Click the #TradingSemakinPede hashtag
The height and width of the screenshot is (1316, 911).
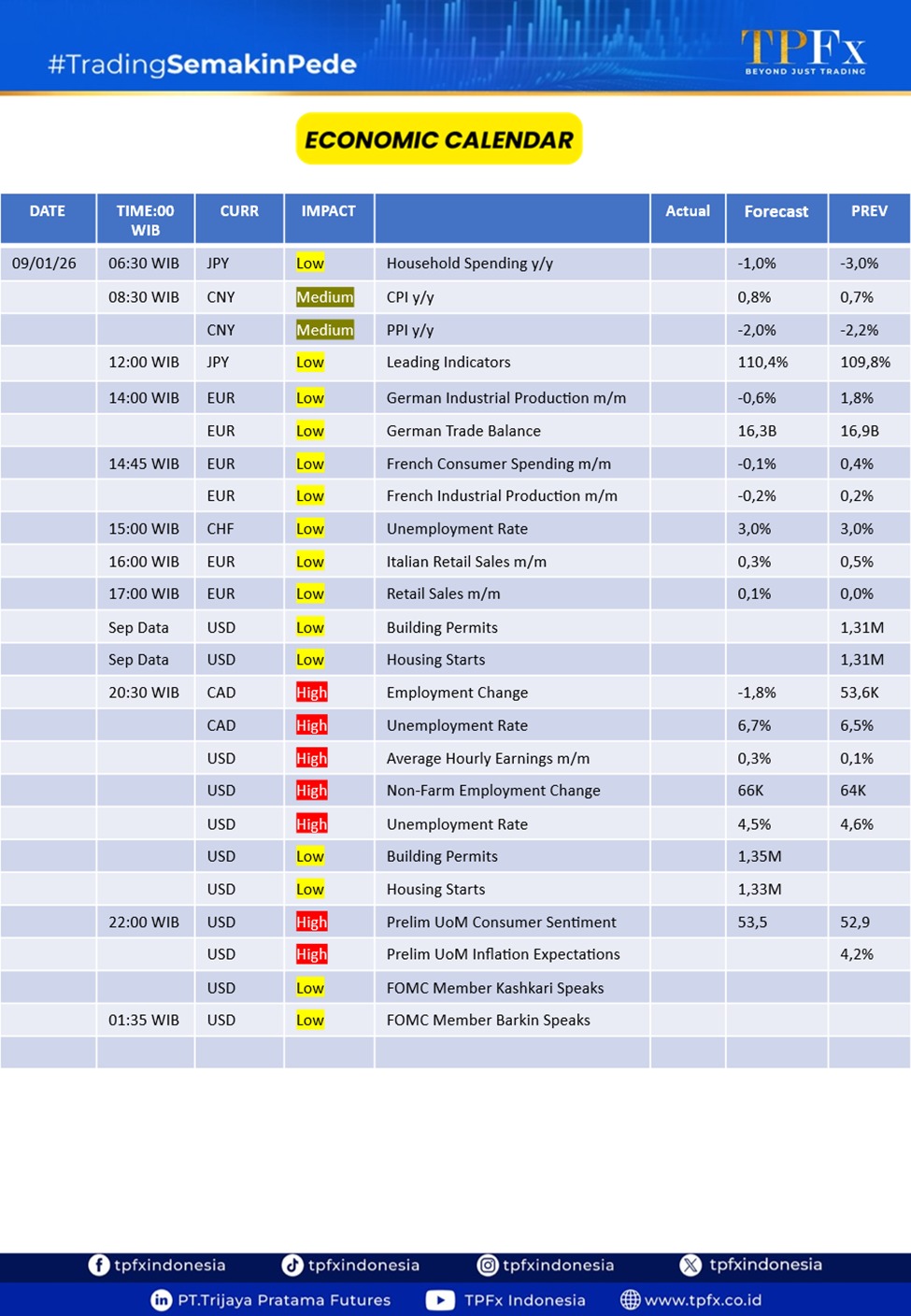[x=202, y=64]
